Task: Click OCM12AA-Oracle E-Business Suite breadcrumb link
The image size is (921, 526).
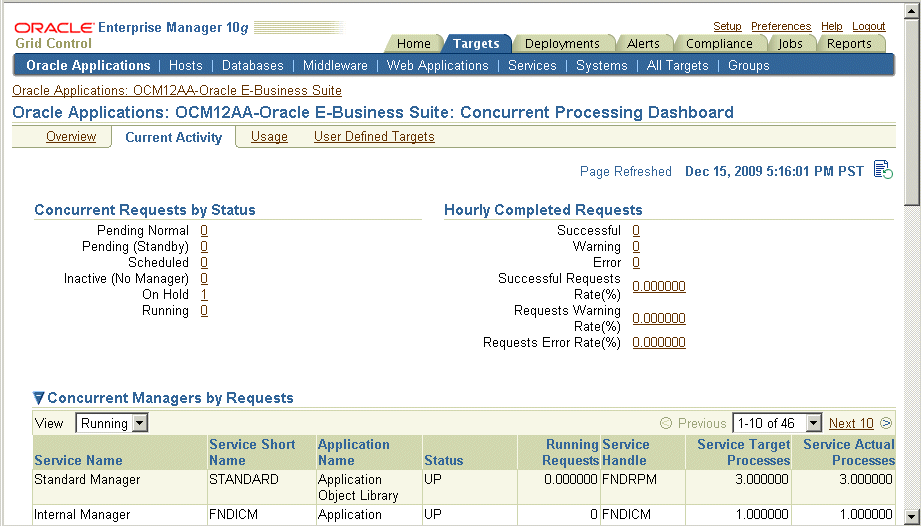Action: 177,90
